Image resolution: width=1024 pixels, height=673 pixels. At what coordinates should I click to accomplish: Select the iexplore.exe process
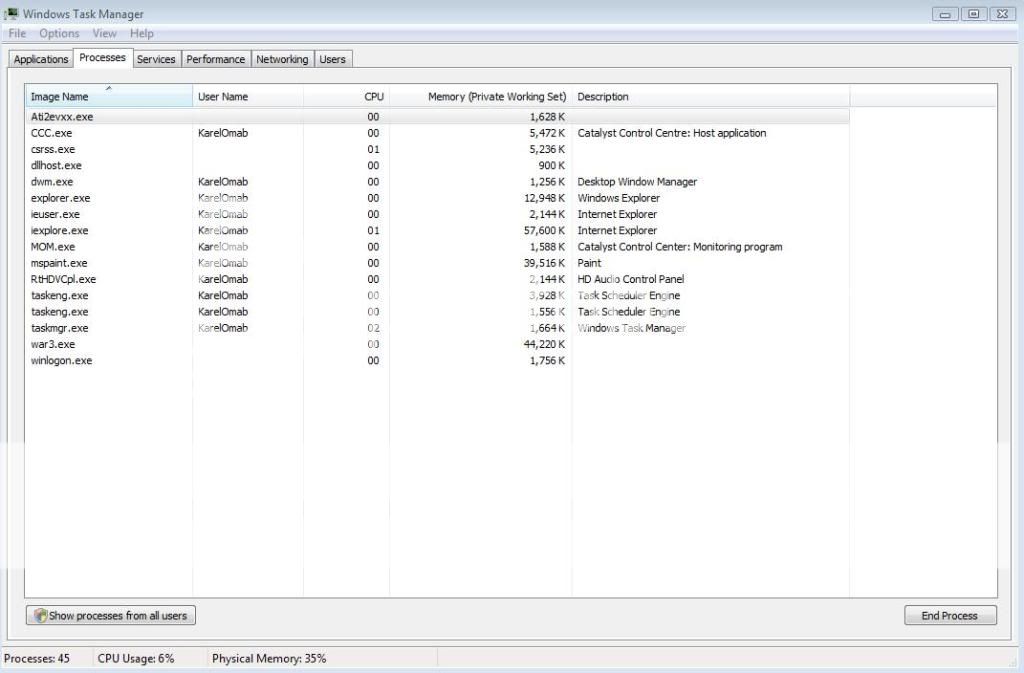pos(438,230)
